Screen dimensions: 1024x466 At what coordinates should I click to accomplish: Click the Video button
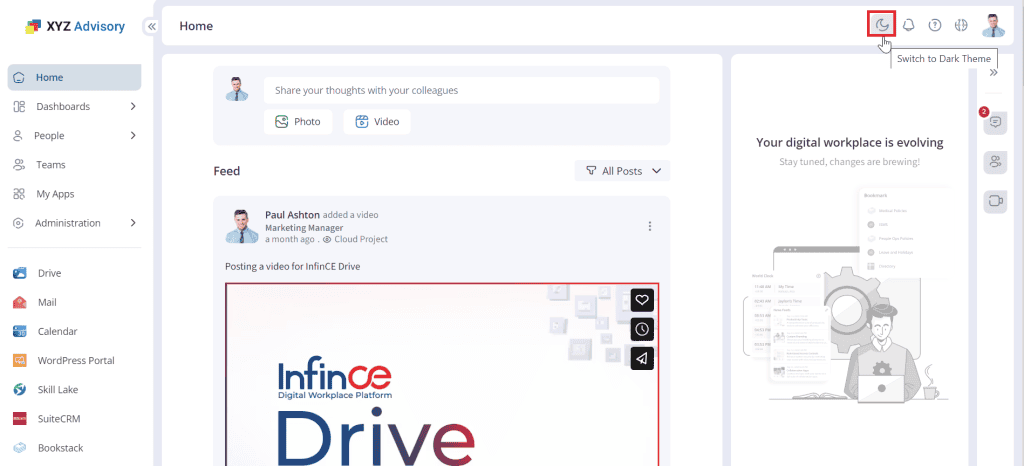coord(377,121)
